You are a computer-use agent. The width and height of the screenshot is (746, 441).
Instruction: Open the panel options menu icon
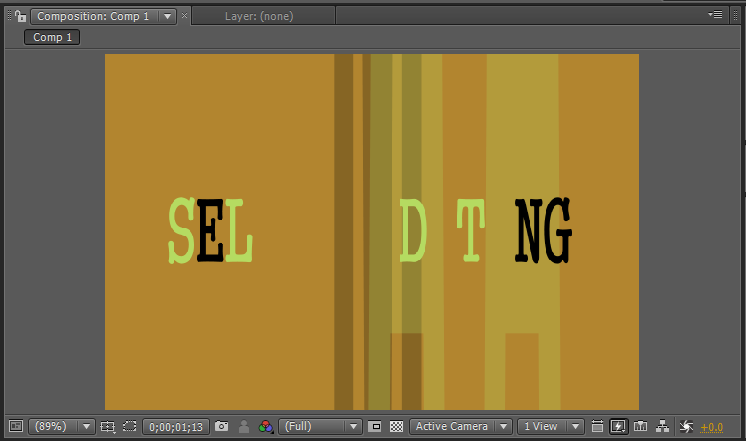click(x=715, y=15)
